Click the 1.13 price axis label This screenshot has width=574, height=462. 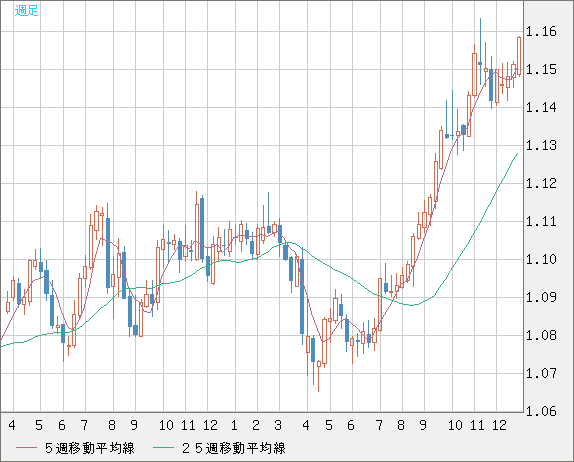[x=541, y=146]
